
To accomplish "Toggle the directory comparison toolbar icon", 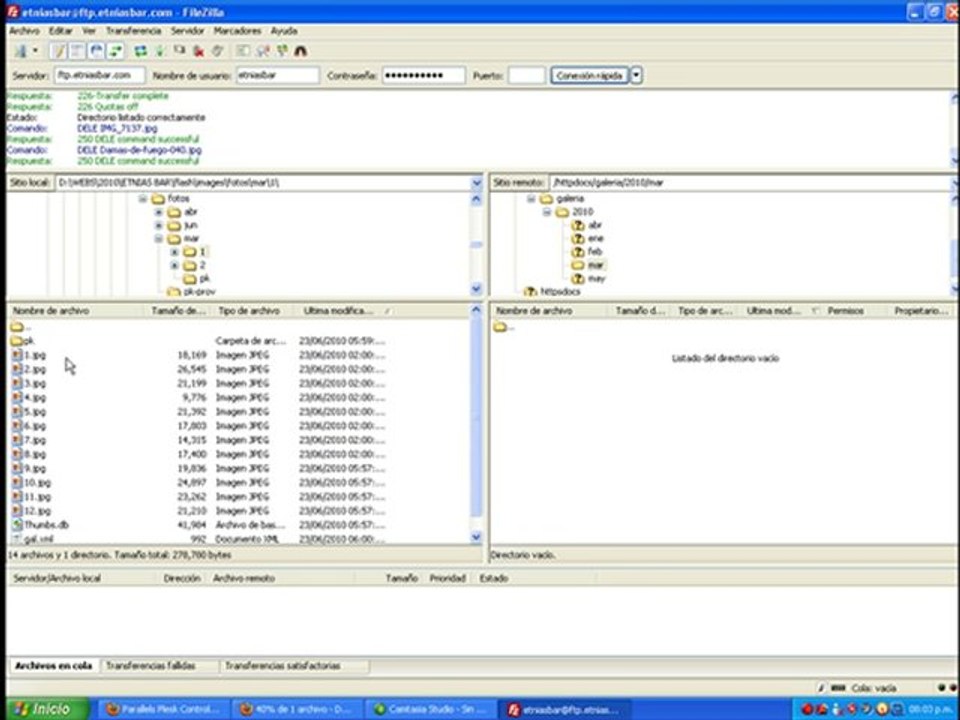I will tap(263, 51).
